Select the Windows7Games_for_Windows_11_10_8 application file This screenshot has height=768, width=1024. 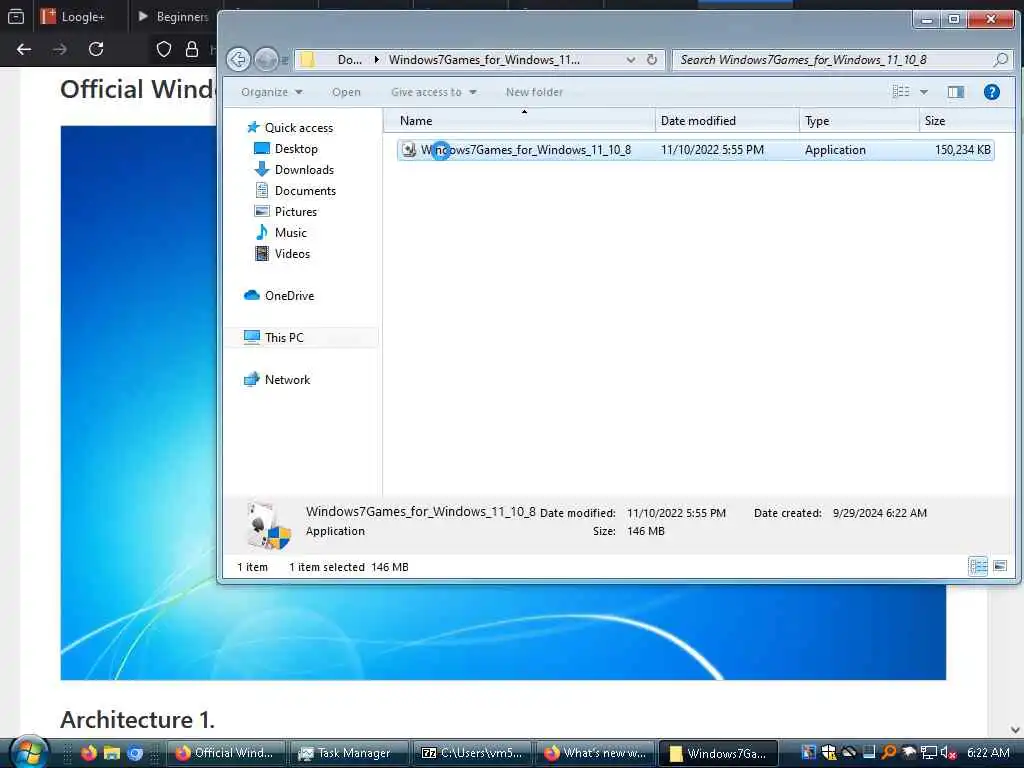click(x=696, y=150)
